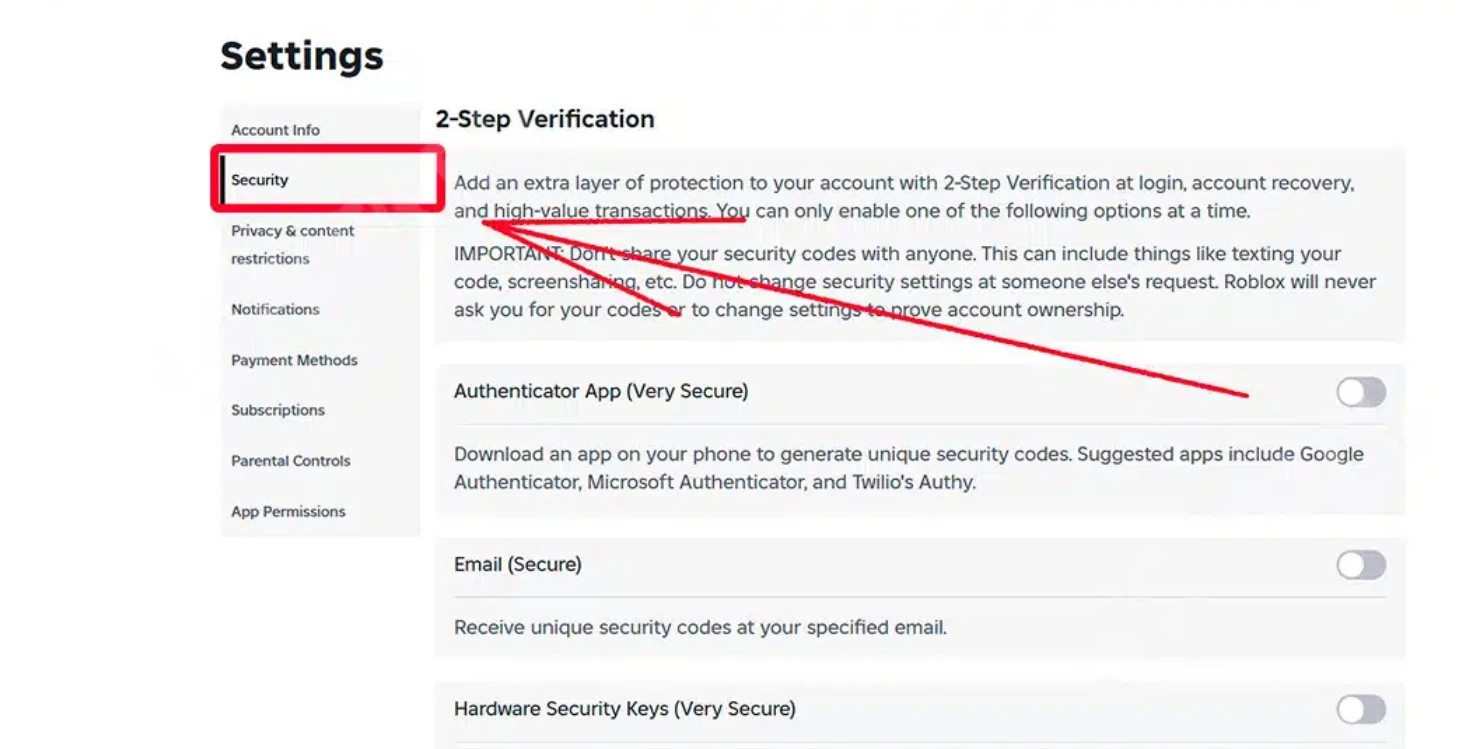The height and width of the screenshot is (749, 1478).
Task: Enable the Authenticator App toggle
Action: click(1360, 392)
